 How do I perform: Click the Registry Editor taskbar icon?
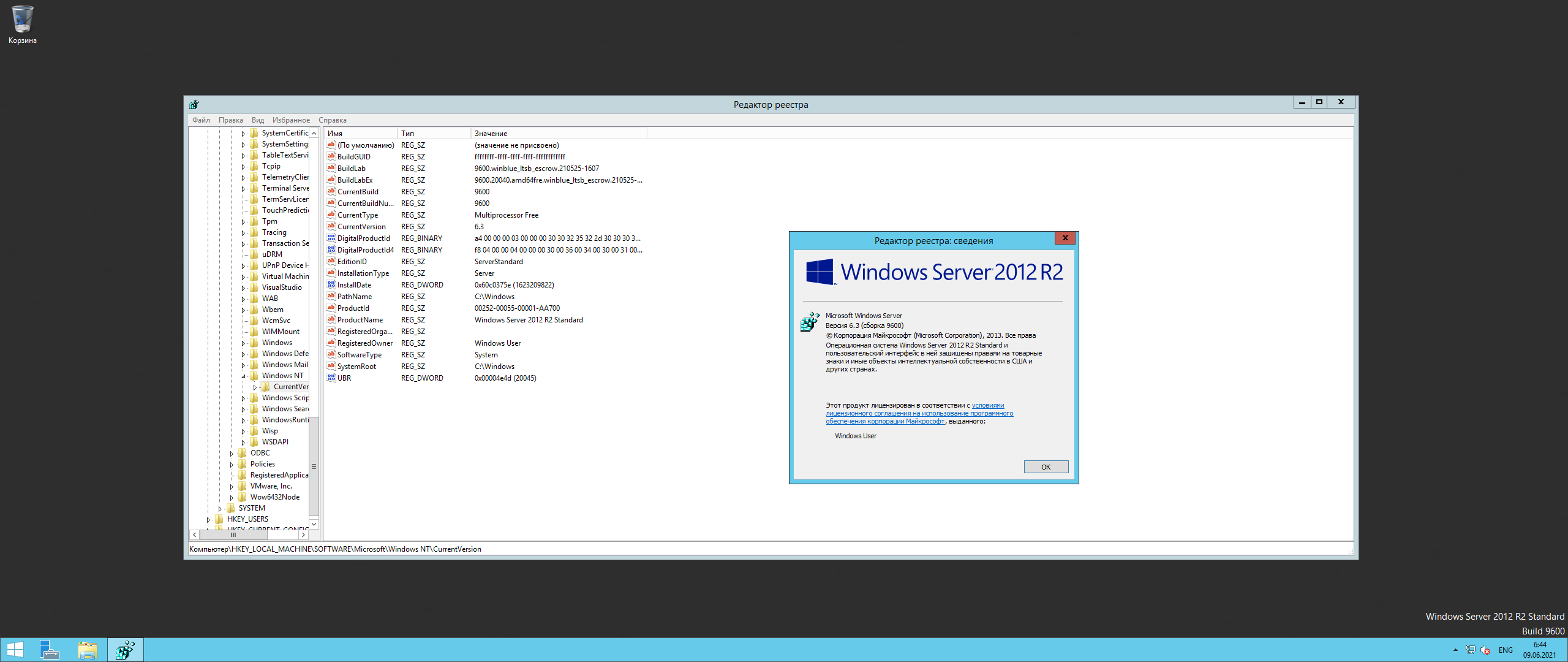tap(126, 650)
